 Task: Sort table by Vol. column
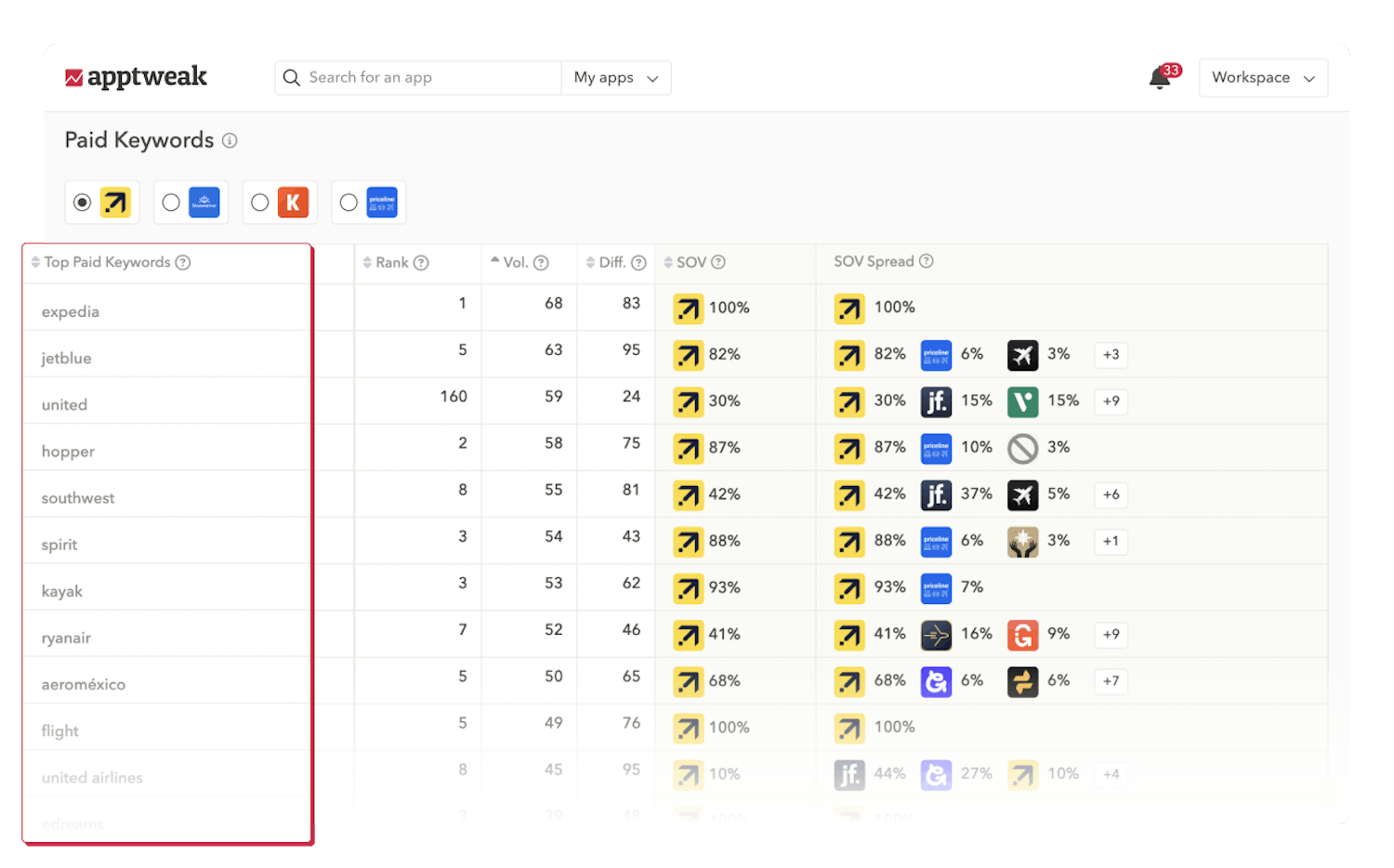(514, 263)
